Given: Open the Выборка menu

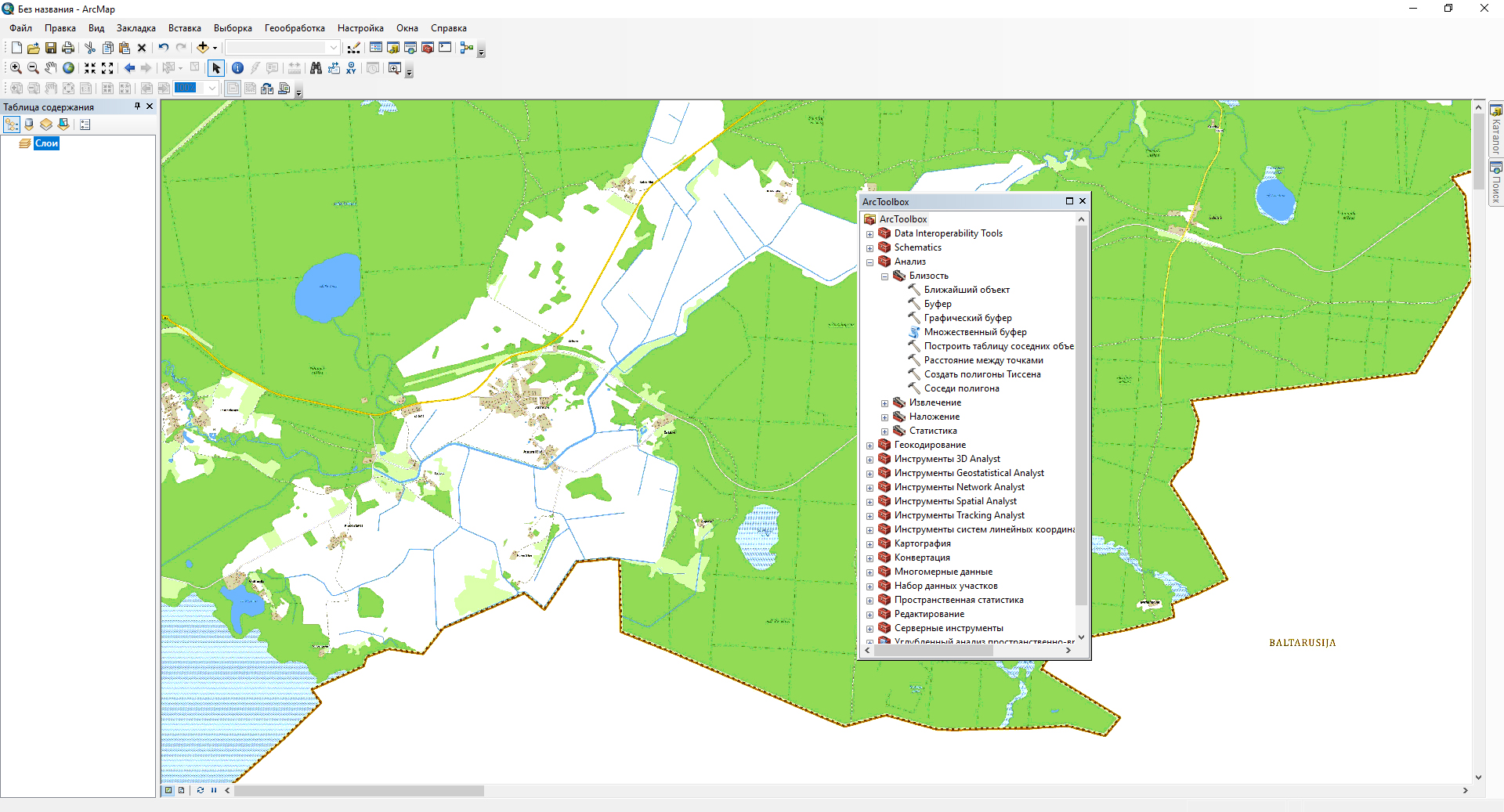Looking at the screenshot, I should tap(233, 28).
